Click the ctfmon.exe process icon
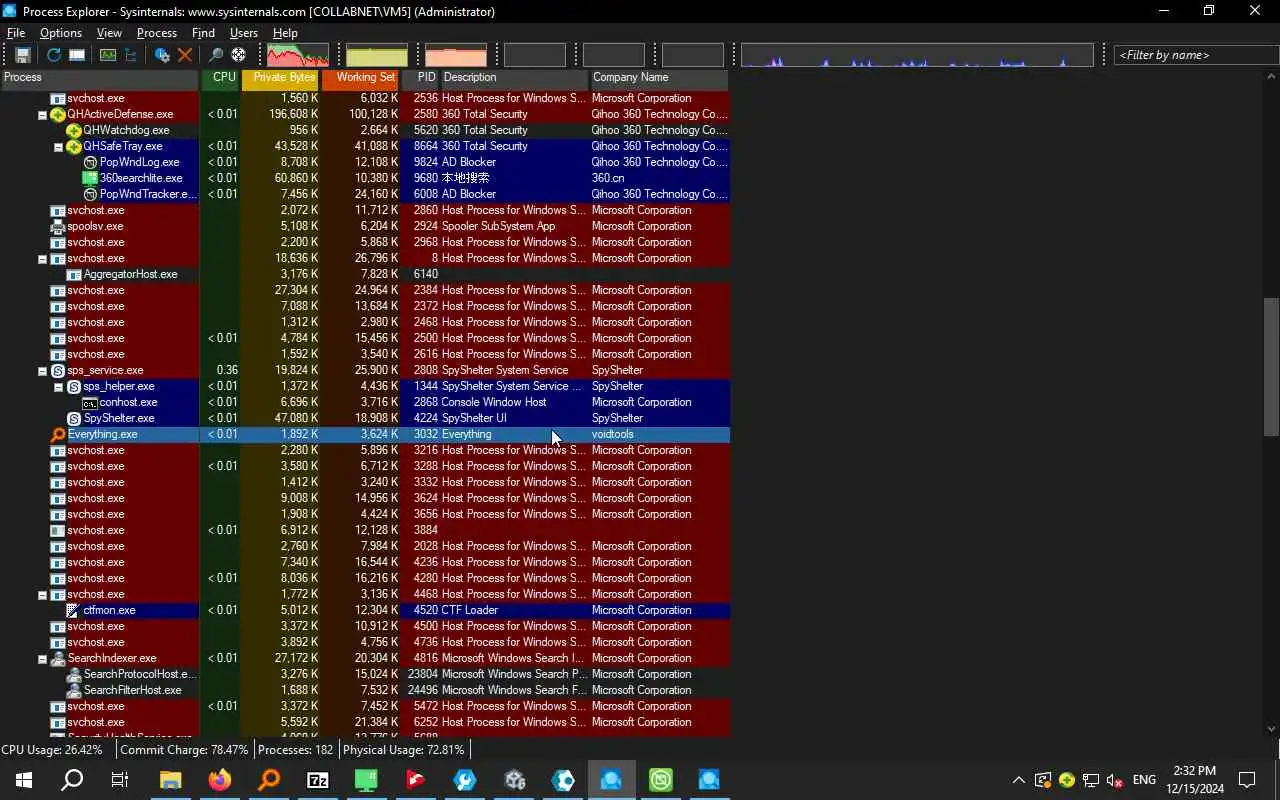Screen dimensions: 1280x800 coord(74,610)
